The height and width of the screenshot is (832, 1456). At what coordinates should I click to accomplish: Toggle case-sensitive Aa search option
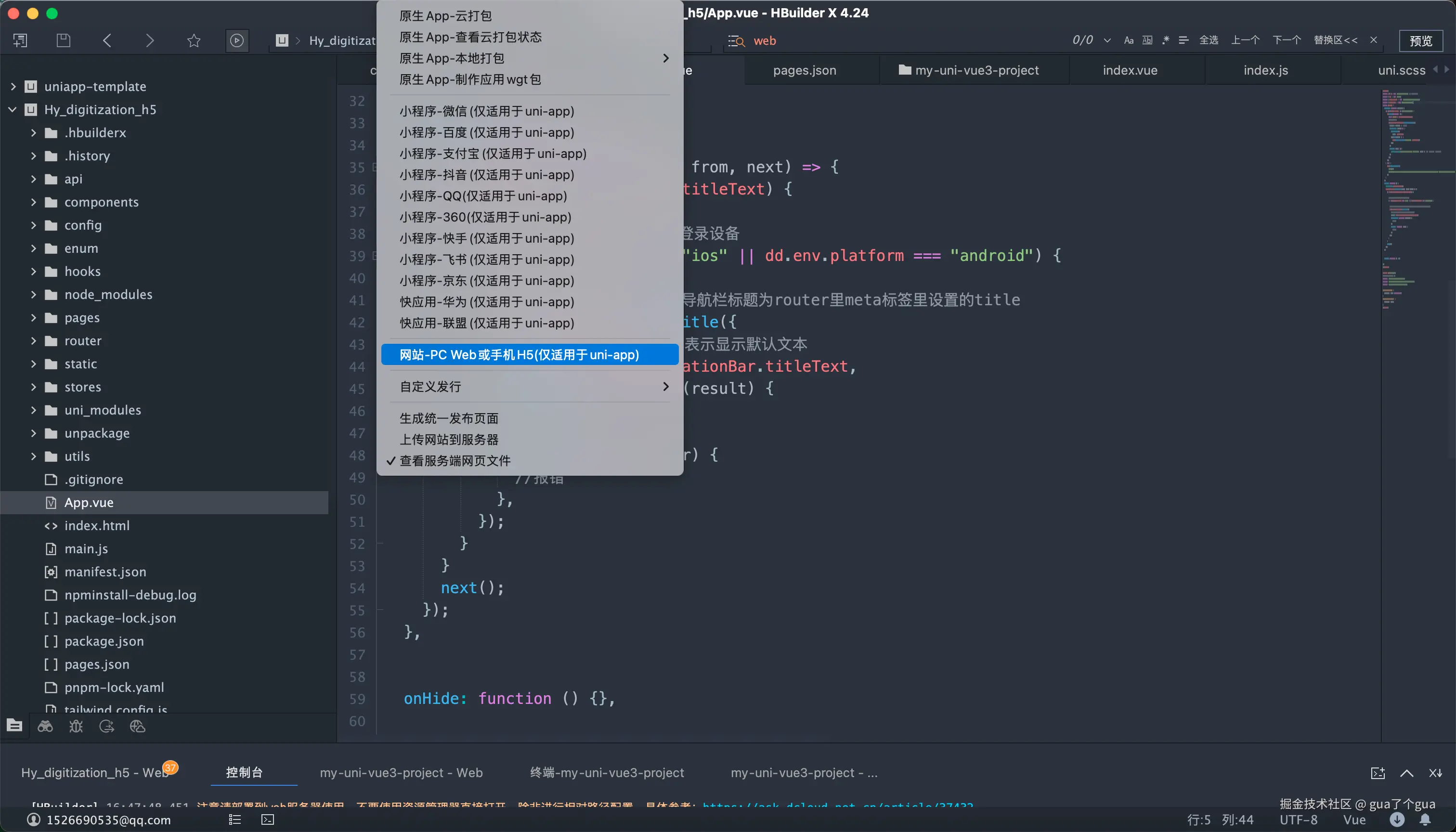tap(1128, 40)
